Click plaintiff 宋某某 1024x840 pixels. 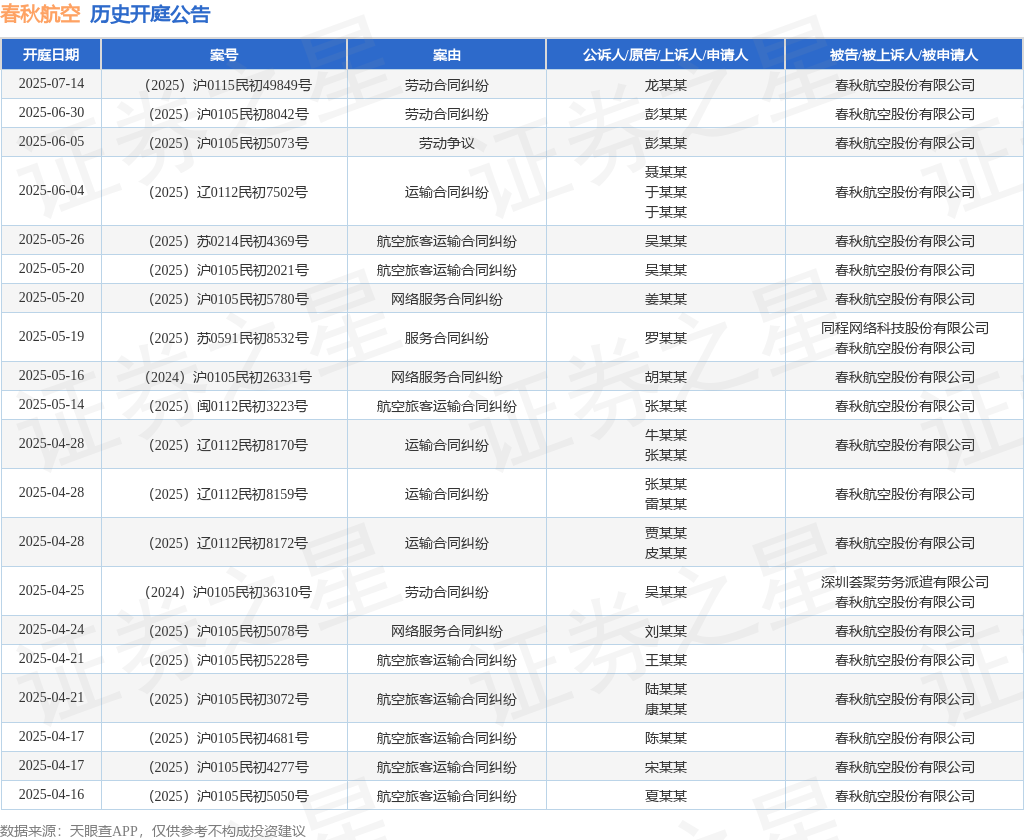point(665,767)
